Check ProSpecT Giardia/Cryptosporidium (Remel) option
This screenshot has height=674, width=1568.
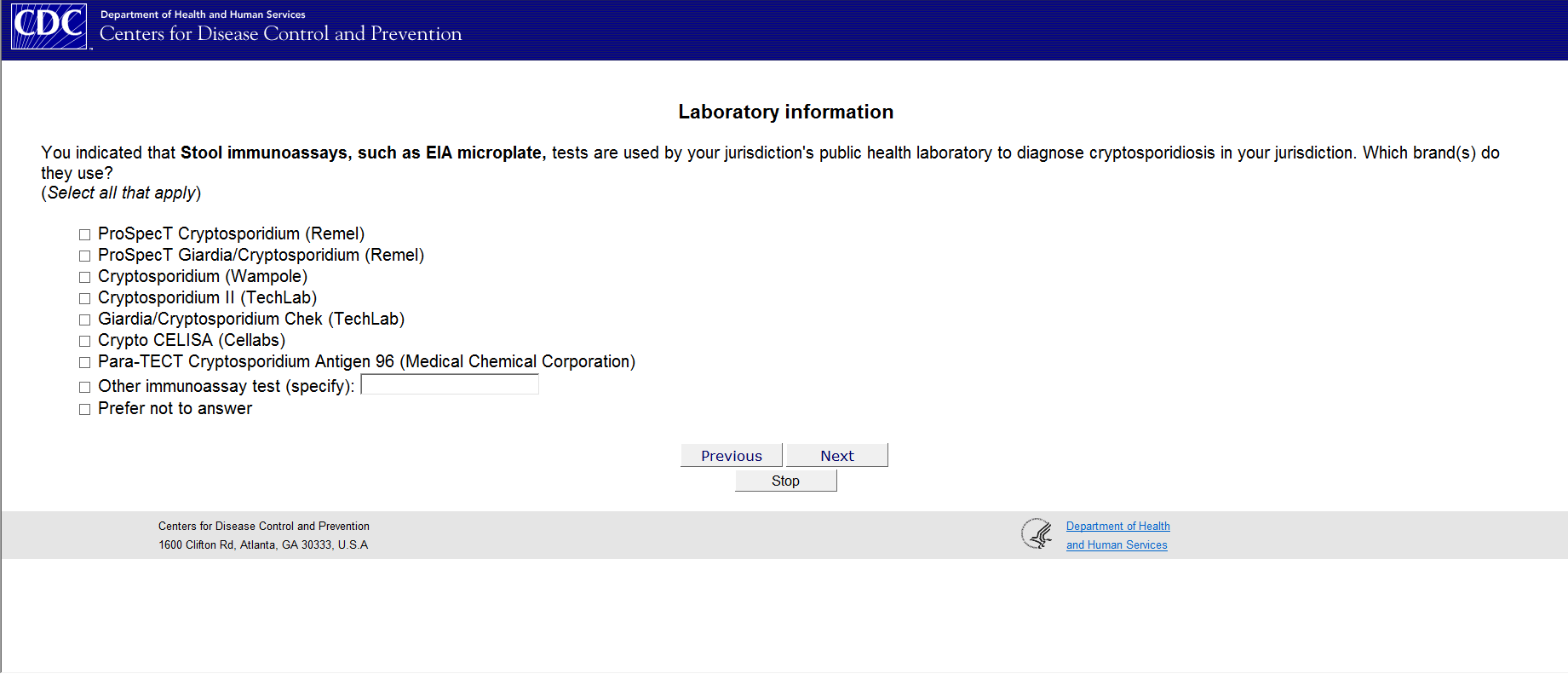(x=84, y=256)
